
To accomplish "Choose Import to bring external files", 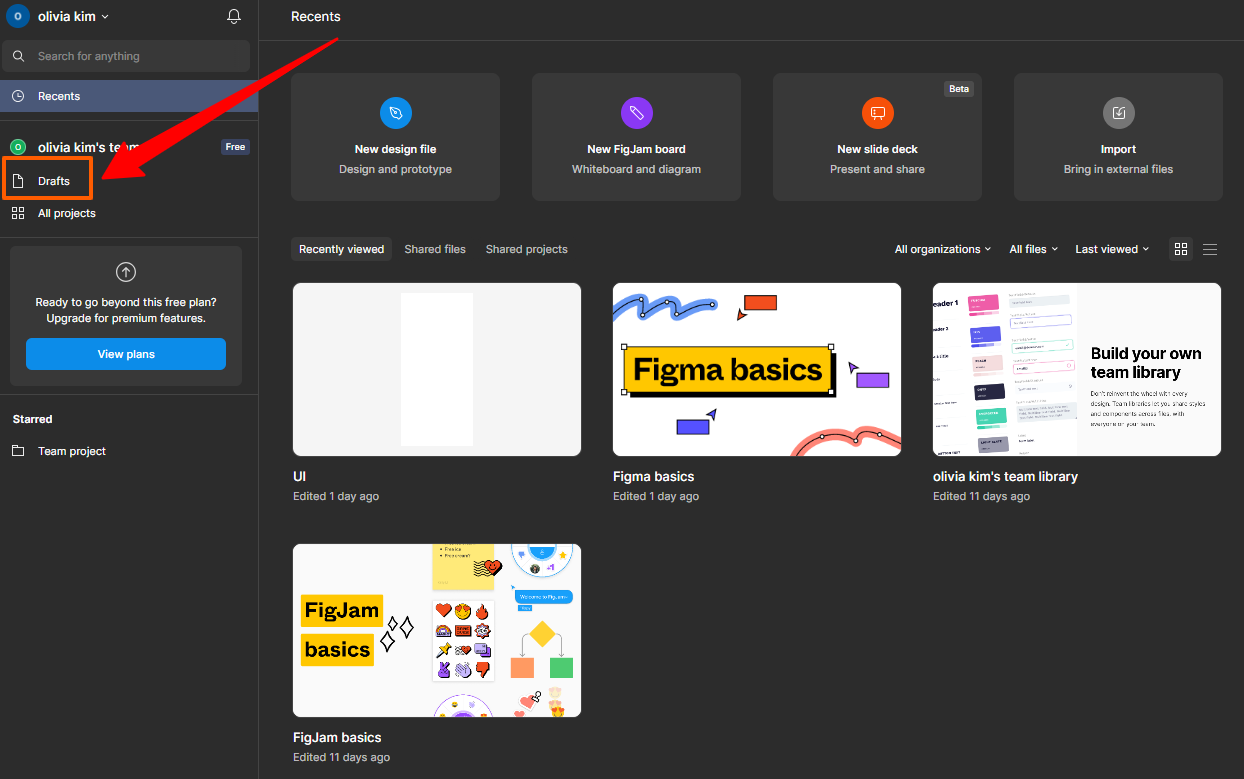I will pos(1118,137).
